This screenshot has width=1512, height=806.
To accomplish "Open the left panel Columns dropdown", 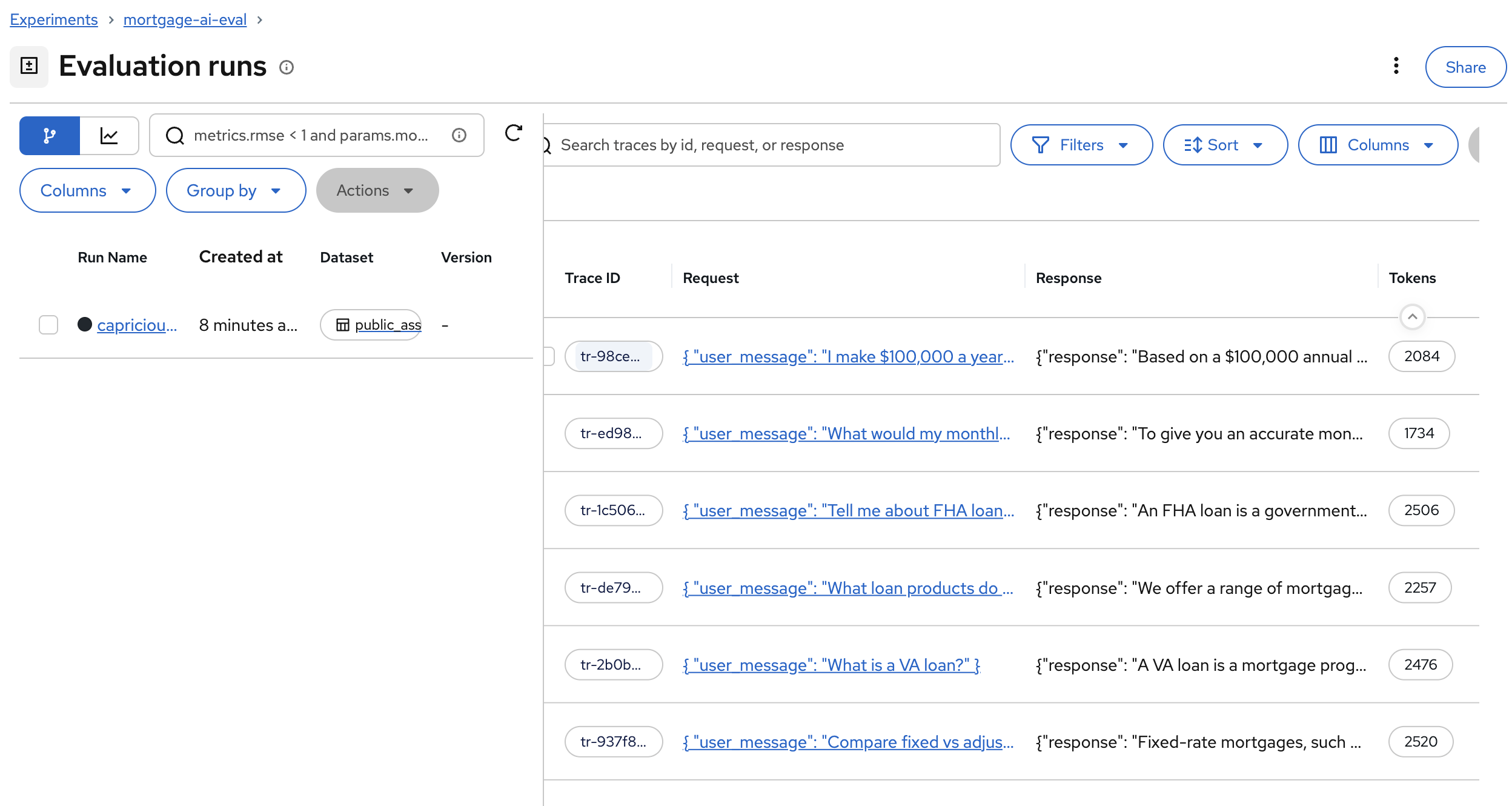I will 87,191.
